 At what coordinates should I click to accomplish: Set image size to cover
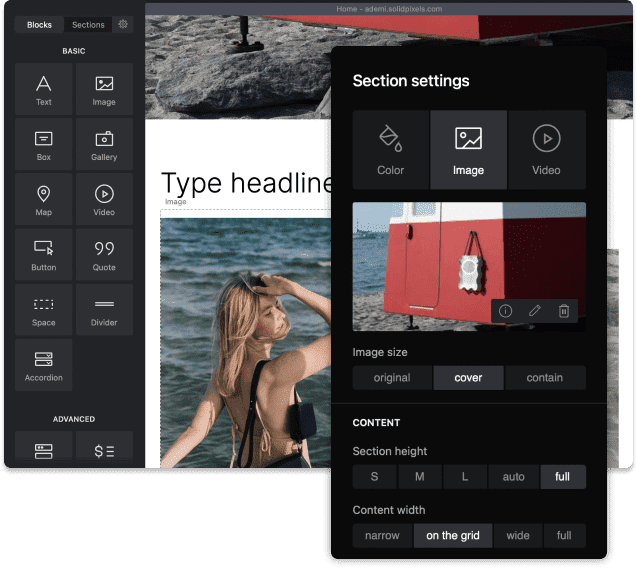coord(468,378)
